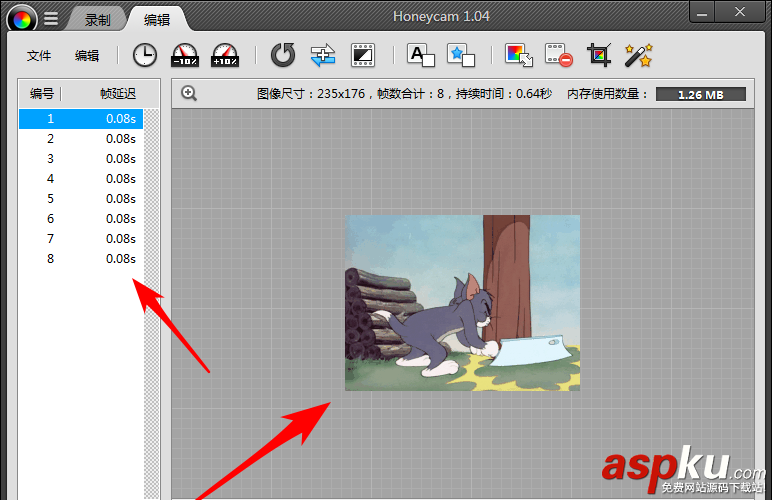
Task: Click the frame list vertical scrollbar
Action: coord(152,304)
